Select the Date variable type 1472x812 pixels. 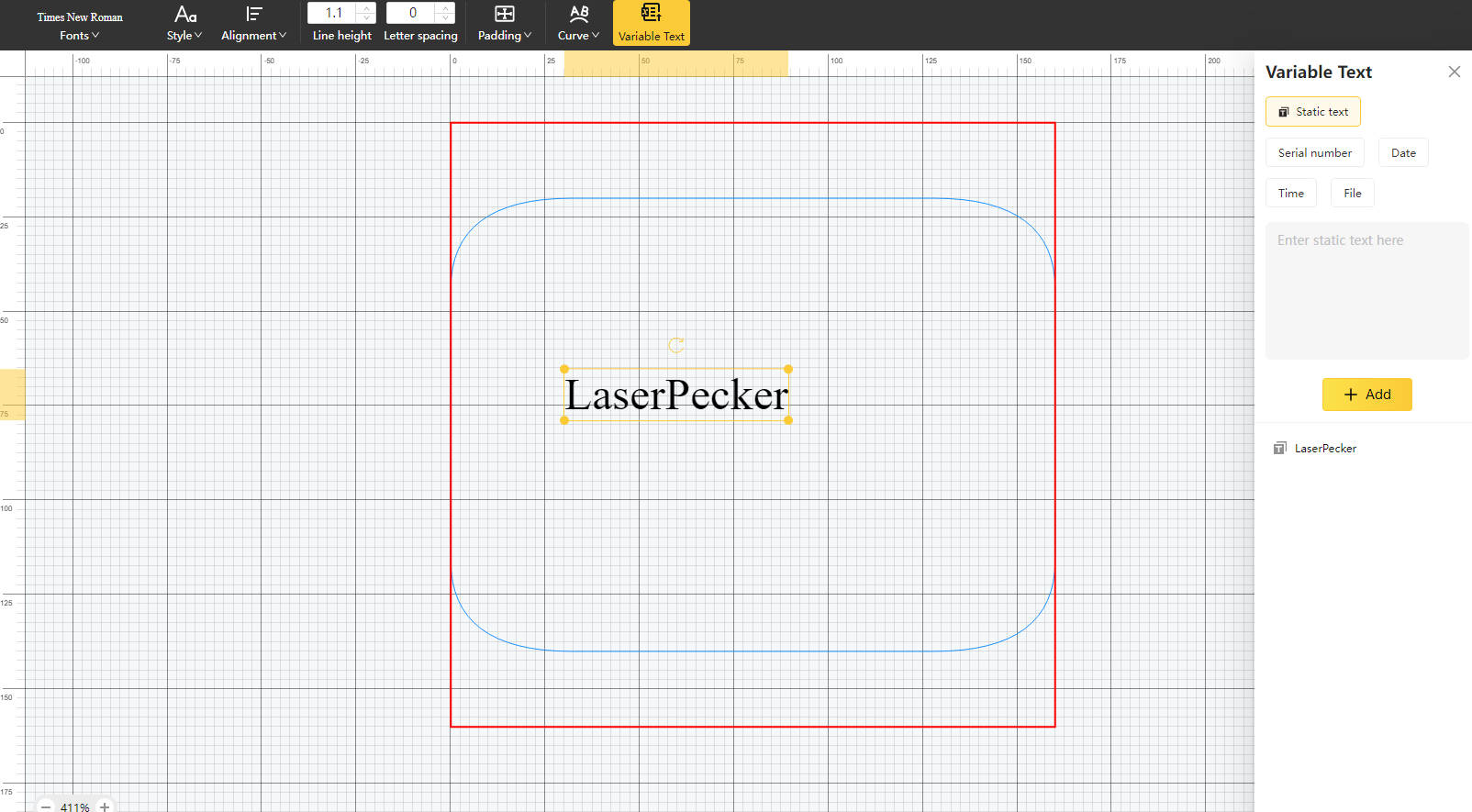pos(1403,152)
